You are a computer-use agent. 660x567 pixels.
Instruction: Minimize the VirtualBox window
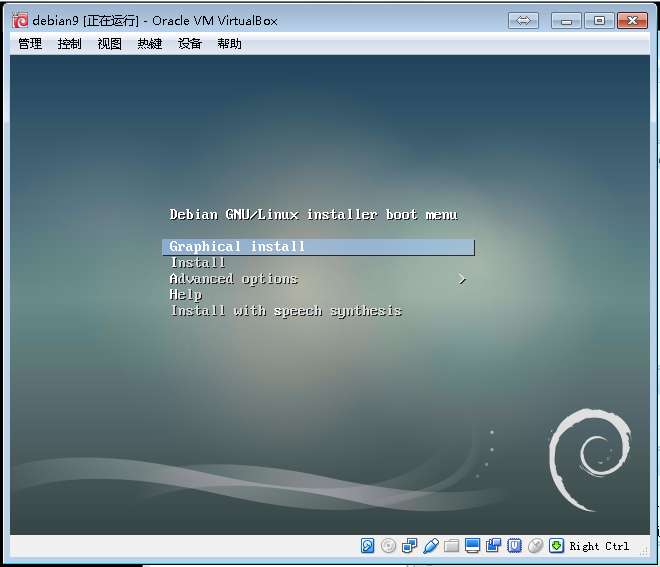pos(566,20)
